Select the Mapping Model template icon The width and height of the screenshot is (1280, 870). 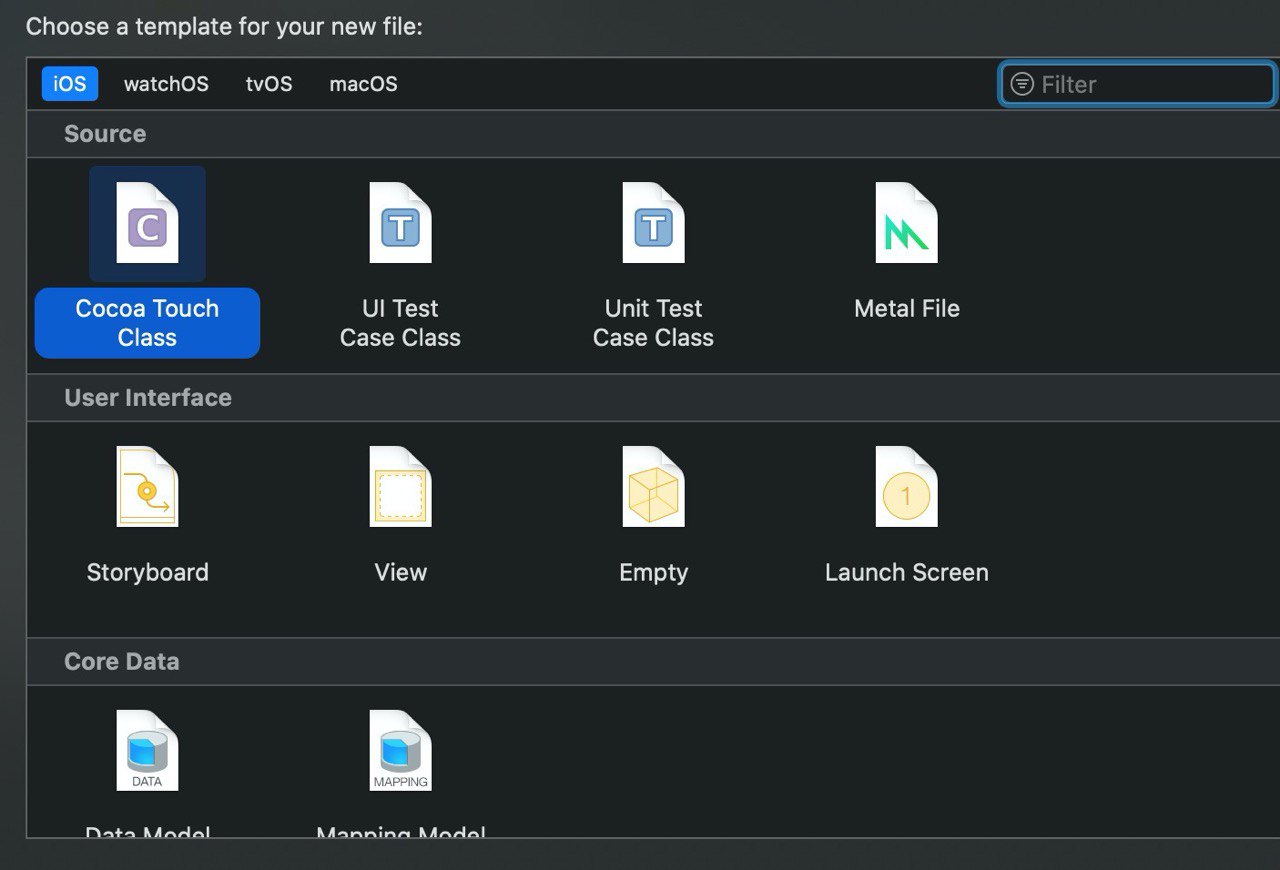(400, 751)
